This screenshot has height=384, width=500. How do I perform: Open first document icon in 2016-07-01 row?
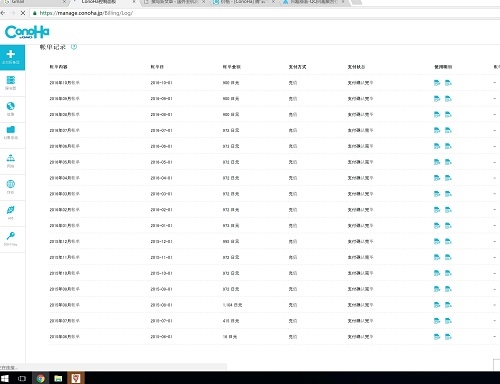click(x=437, y=130)
